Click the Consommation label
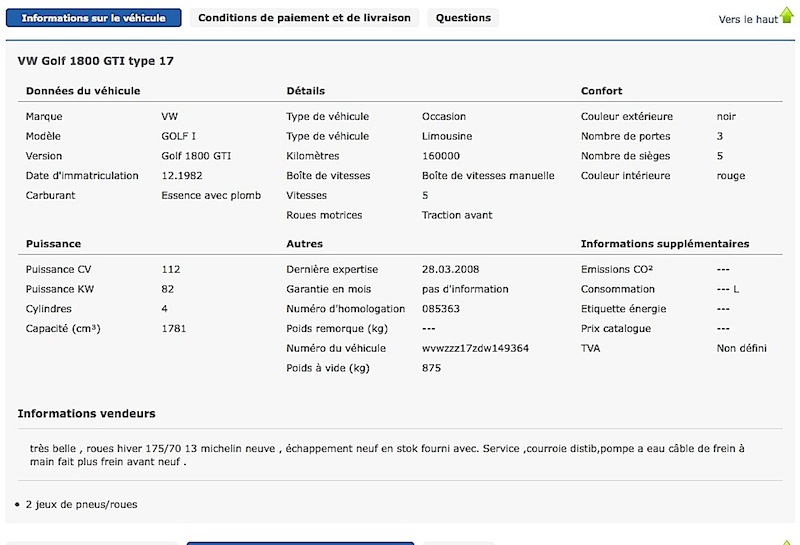Screen dimensions: 800x545 (617, 289)
